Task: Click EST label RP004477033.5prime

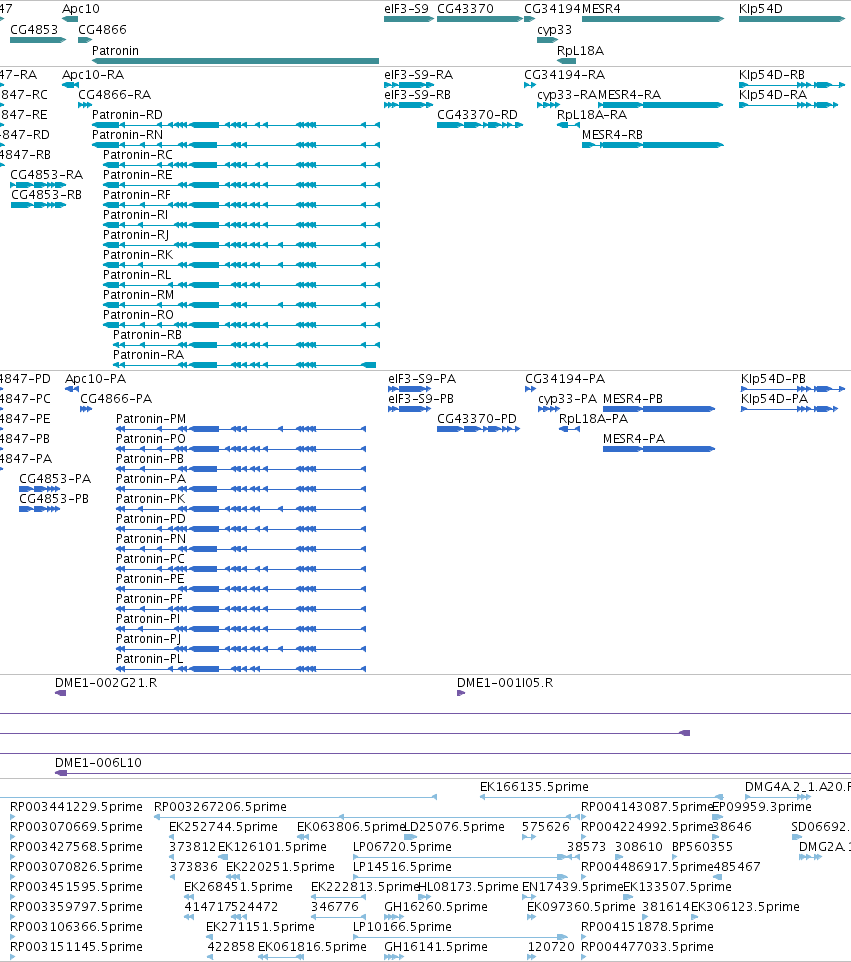Action: click(x=647, y=947)
